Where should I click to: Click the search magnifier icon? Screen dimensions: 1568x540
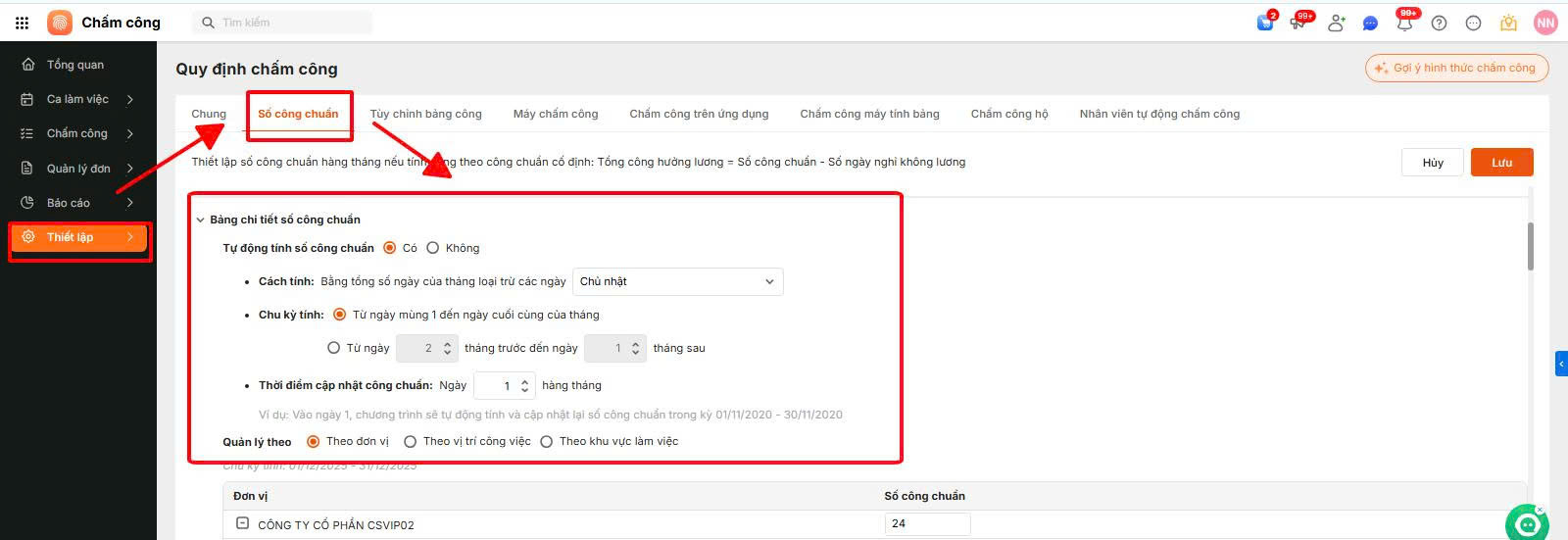pyautogui.click(x=208, y=23)
